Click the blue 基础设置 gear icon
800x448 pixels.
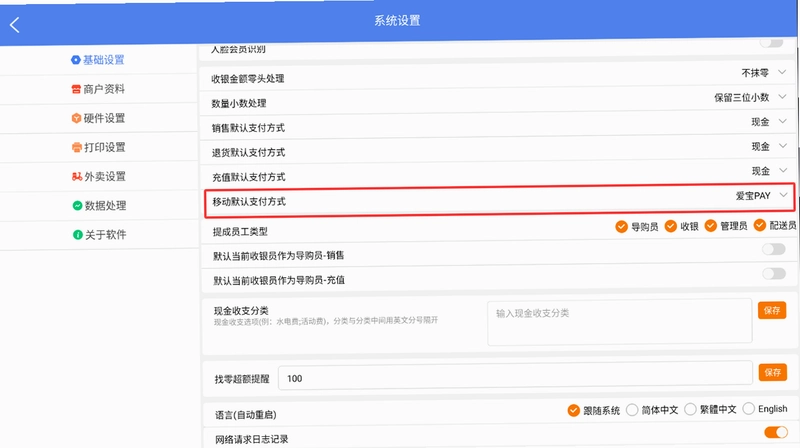point(76,60)
